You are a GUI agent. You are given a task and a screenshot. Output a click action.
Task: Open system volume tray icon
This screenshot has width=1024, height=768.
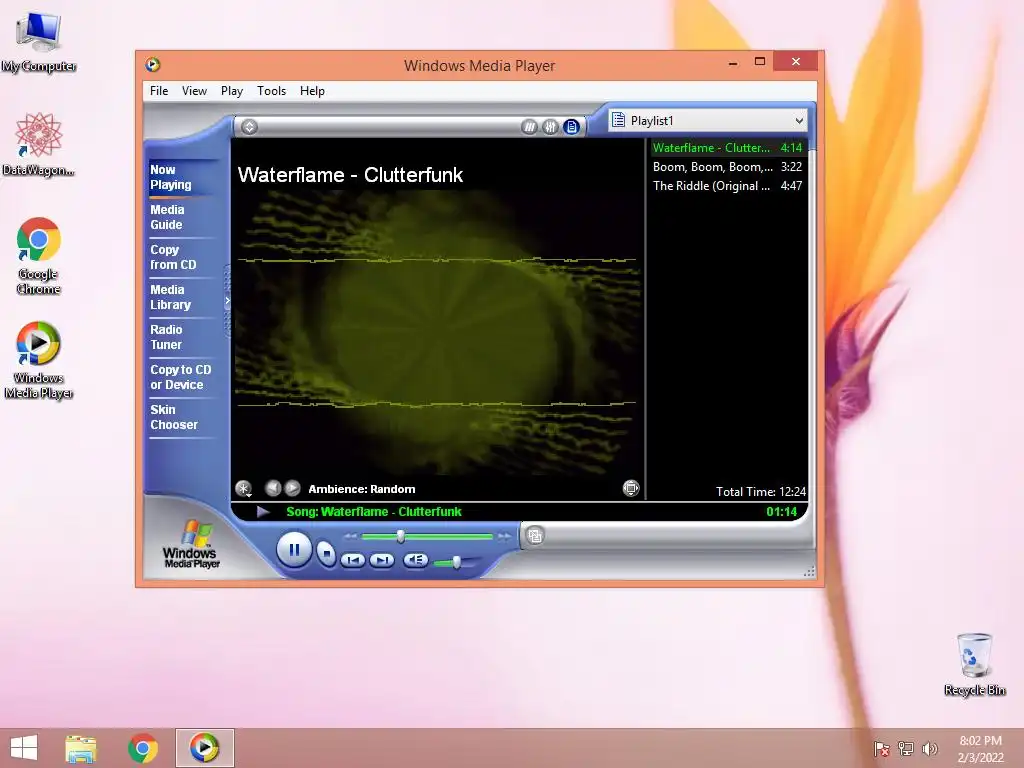click(929, 748)
